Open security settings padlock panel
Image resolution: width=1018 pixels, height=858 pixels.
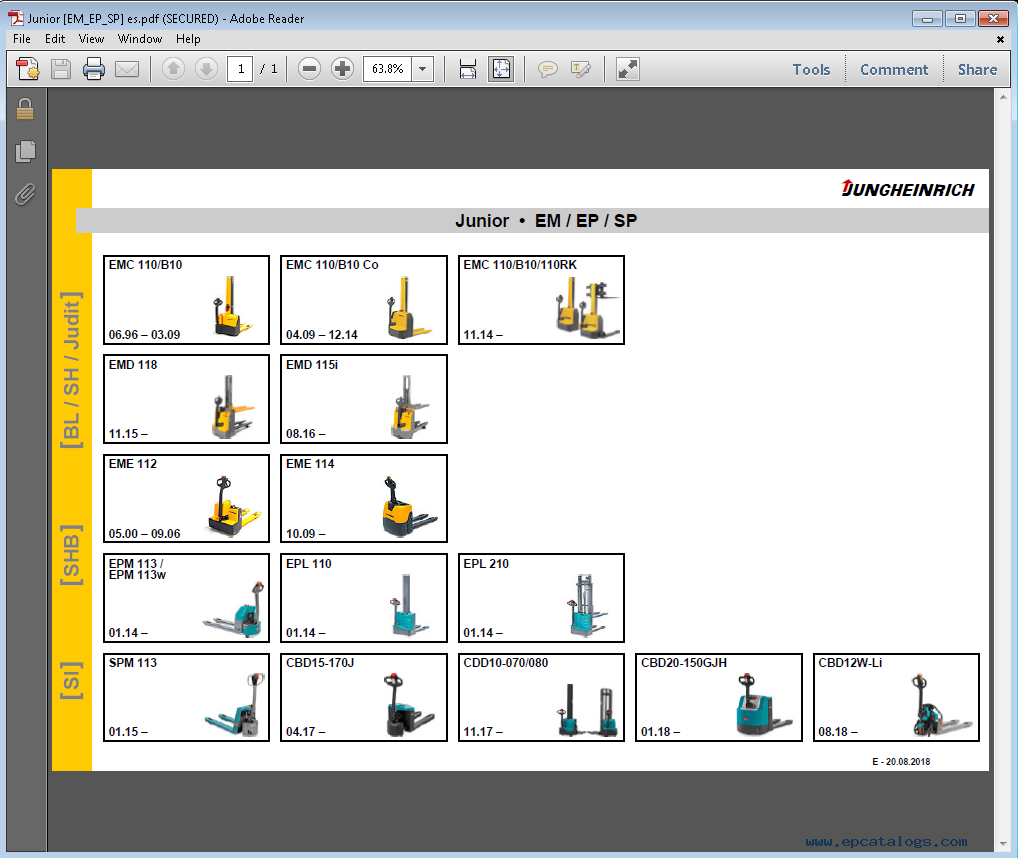(x=25, y=109)
